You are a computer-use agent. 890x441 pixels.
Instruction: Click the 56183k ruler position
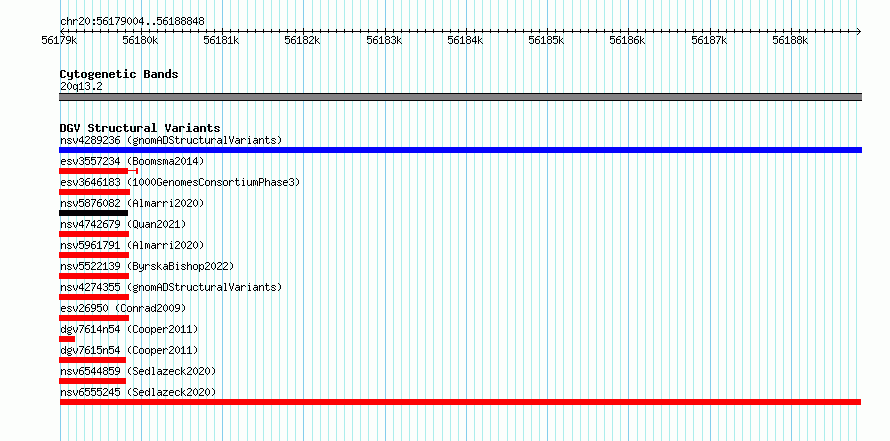point(384,40)
